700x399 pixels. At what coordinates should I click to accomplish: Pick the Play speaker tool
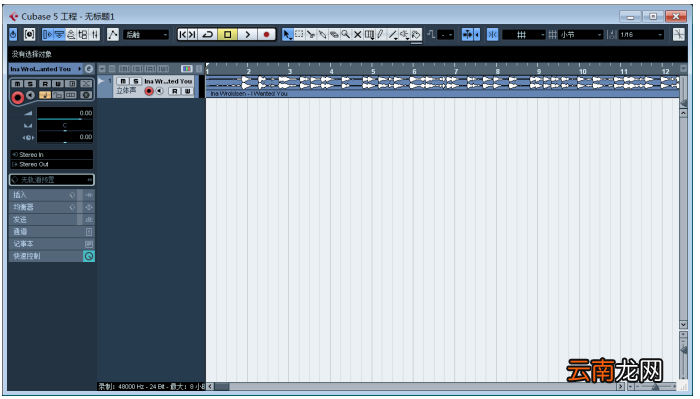coord(404,34)
